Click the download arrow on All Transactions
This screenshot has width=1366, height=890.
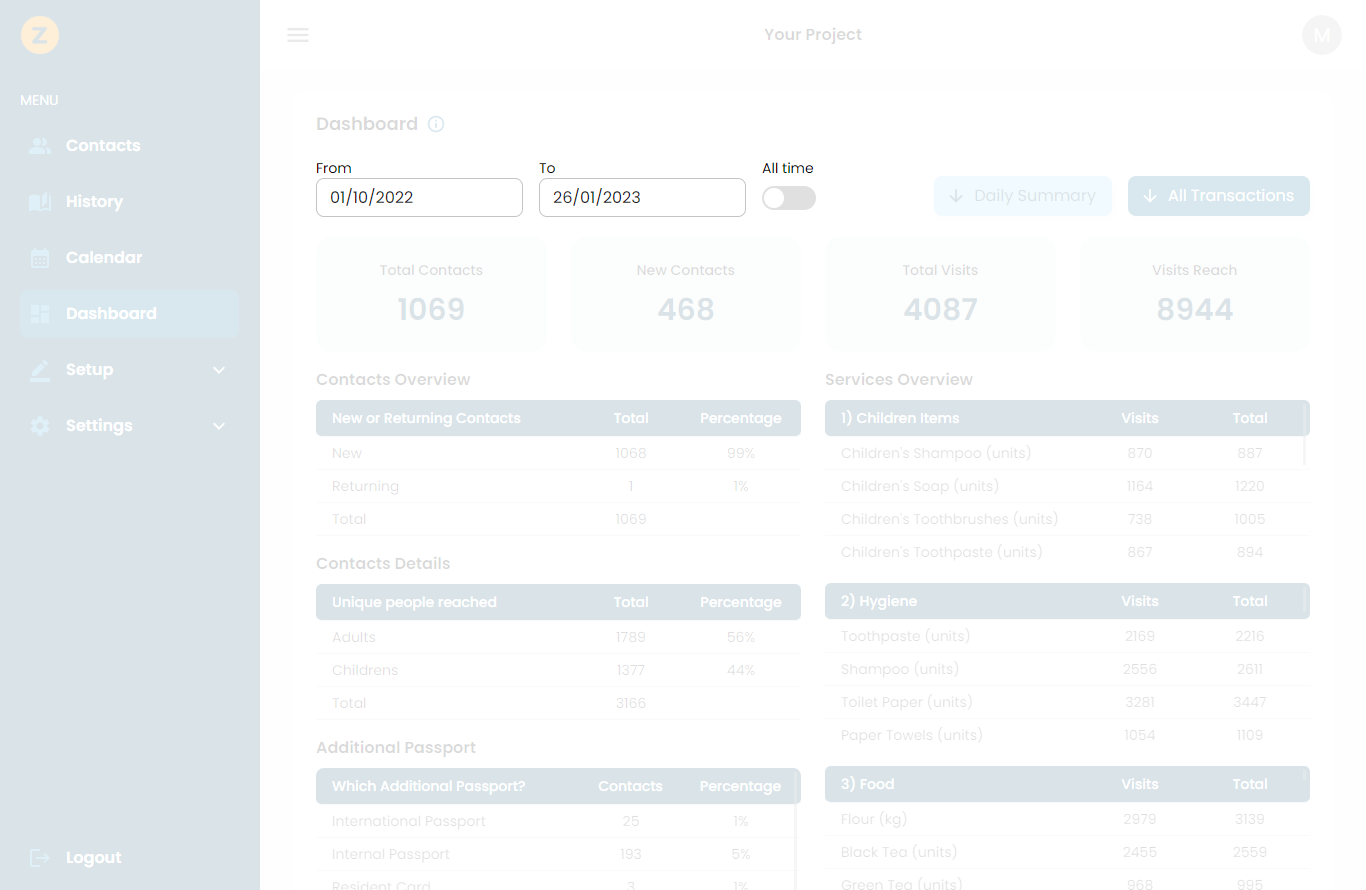pos(1148,196)
